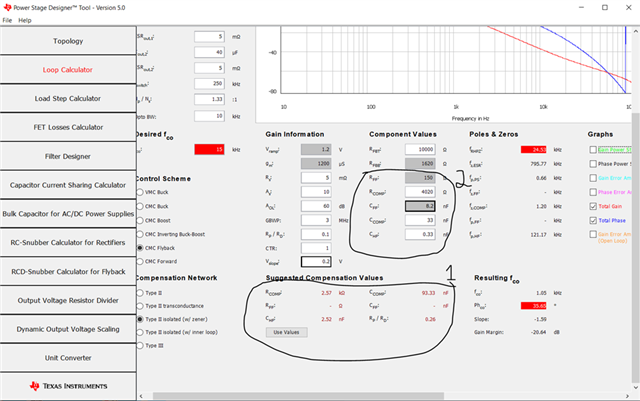Open the Filter Designer

[68, 156]
